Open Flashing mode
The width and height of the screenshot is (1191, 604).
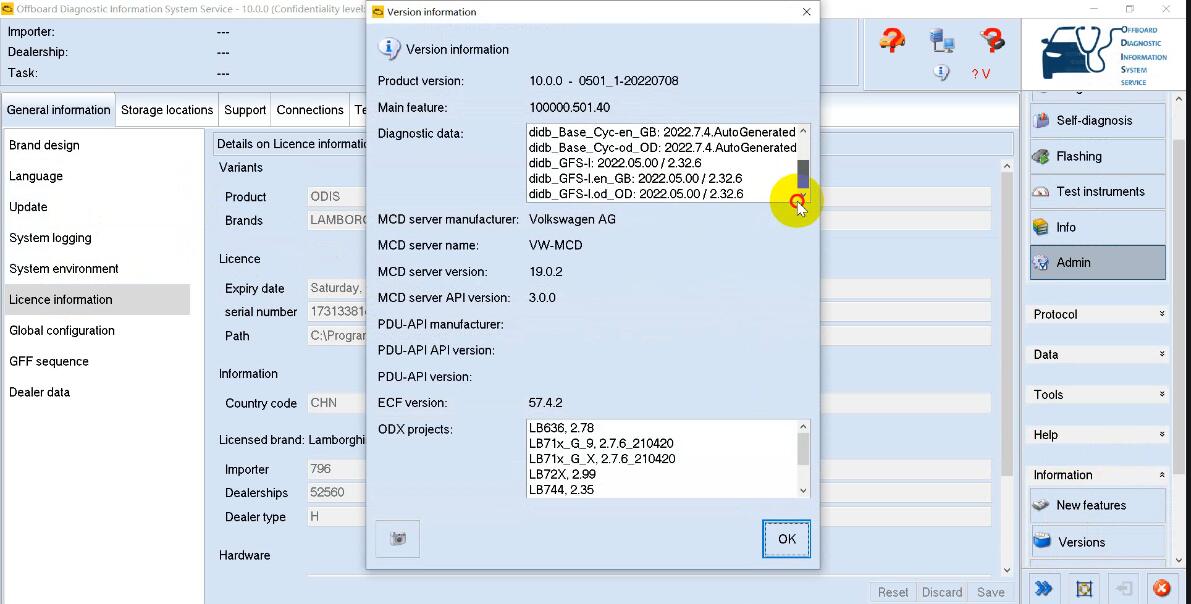pos(1098,157)
